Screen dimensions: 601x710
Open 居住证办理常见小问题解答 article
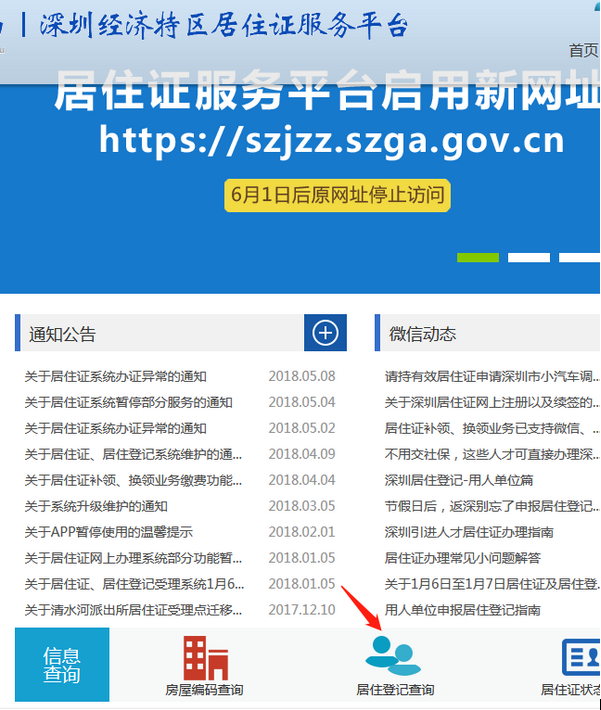pos(463,558)
